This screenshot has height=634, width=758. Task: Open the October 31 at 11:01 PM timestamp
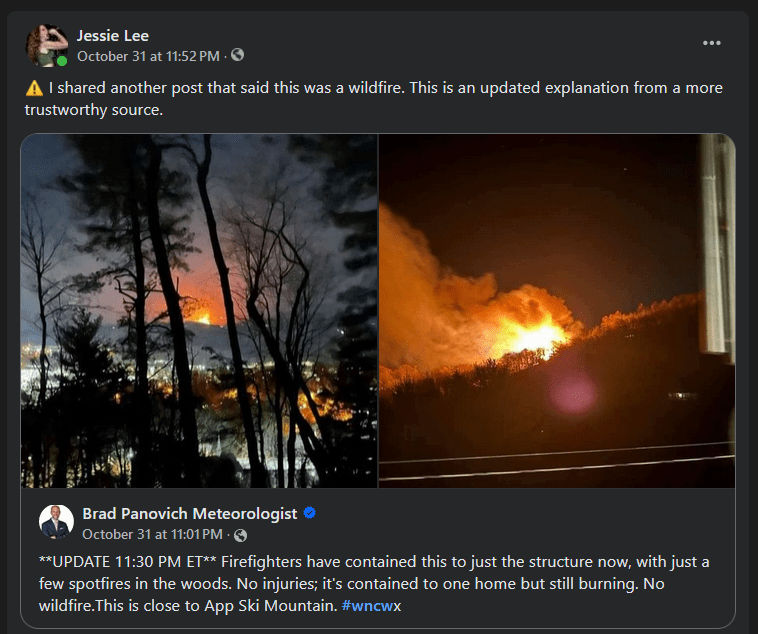pos(152,534)
